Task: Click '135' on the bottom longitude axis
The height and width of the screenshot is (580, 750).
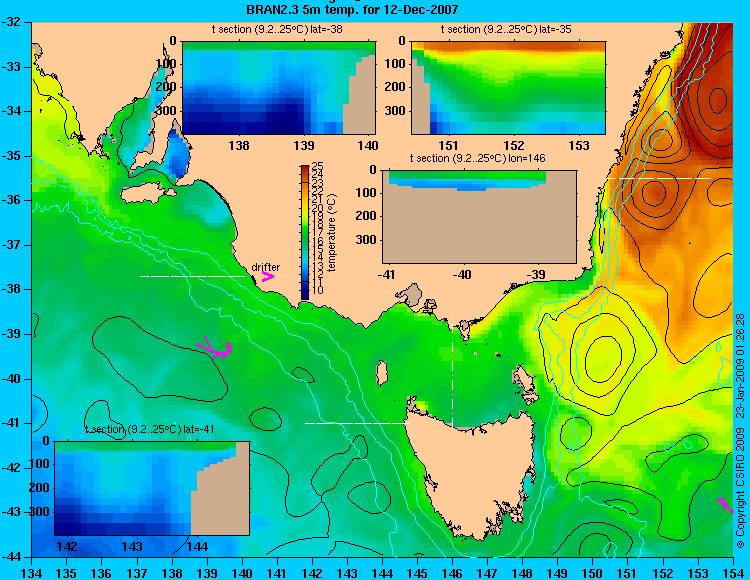Action: tap(66, 573)
